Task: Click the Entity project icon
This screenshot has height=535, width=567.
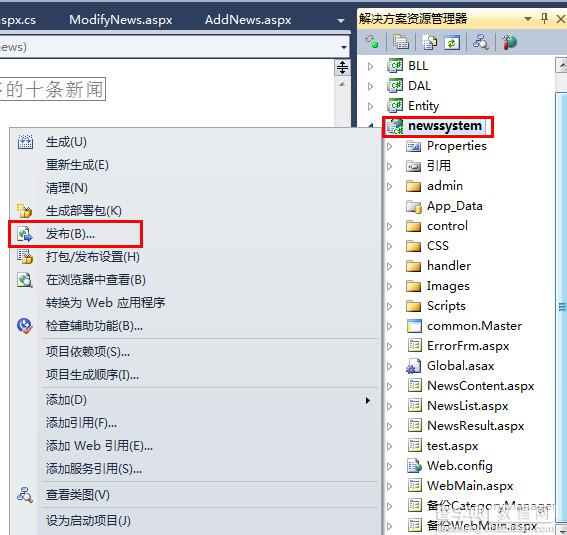Action: point(395,106)
